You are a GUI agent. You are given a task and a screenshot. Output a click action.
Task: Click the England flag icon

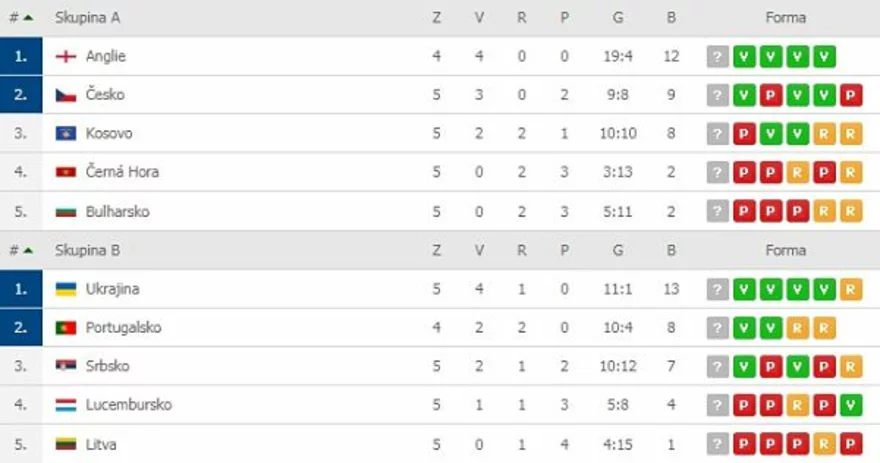click(66, 56)
